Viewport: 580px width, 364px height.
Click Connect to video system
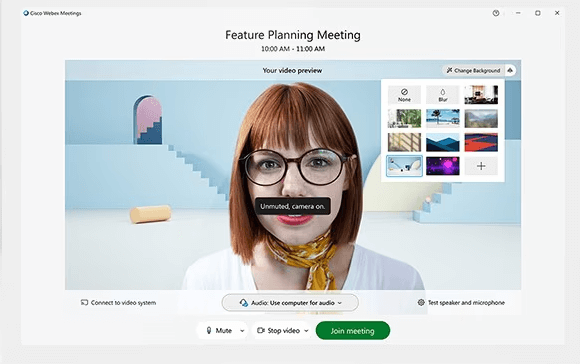click(118, 303)
